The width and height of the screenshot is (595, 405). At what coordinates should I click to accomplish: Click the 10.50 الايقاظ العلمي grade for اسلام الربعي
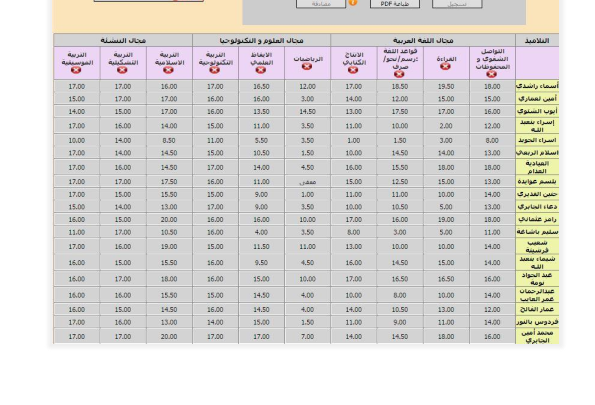coord(261,153)
